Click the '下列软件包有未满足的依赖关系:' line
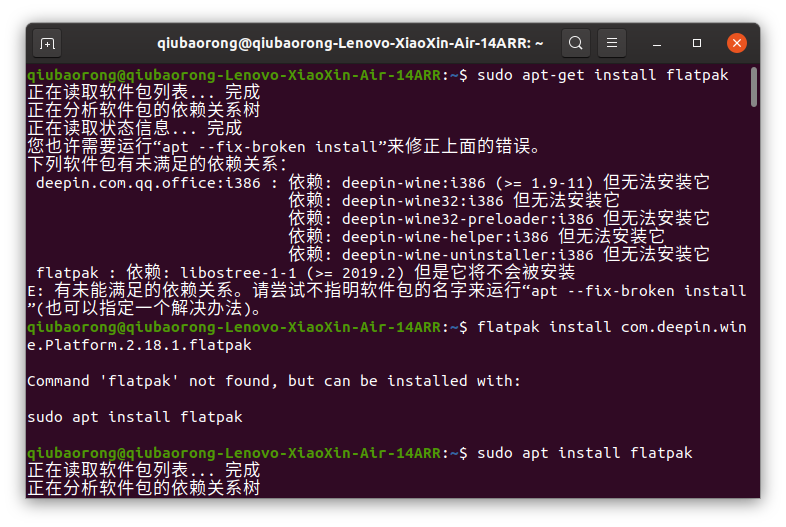 click(x=157, y=164)
